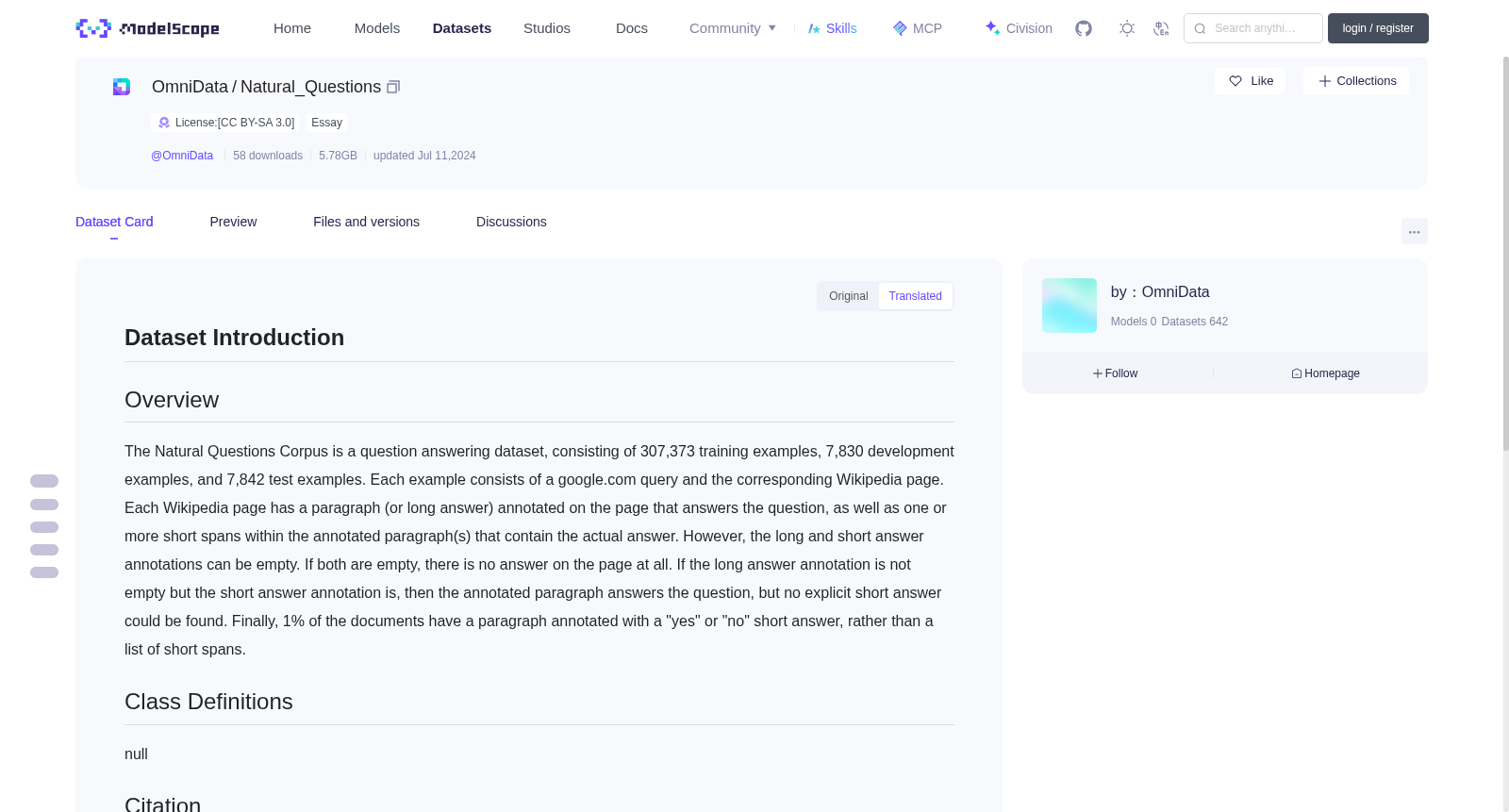Click into the Search anything field

[1253, 28]
